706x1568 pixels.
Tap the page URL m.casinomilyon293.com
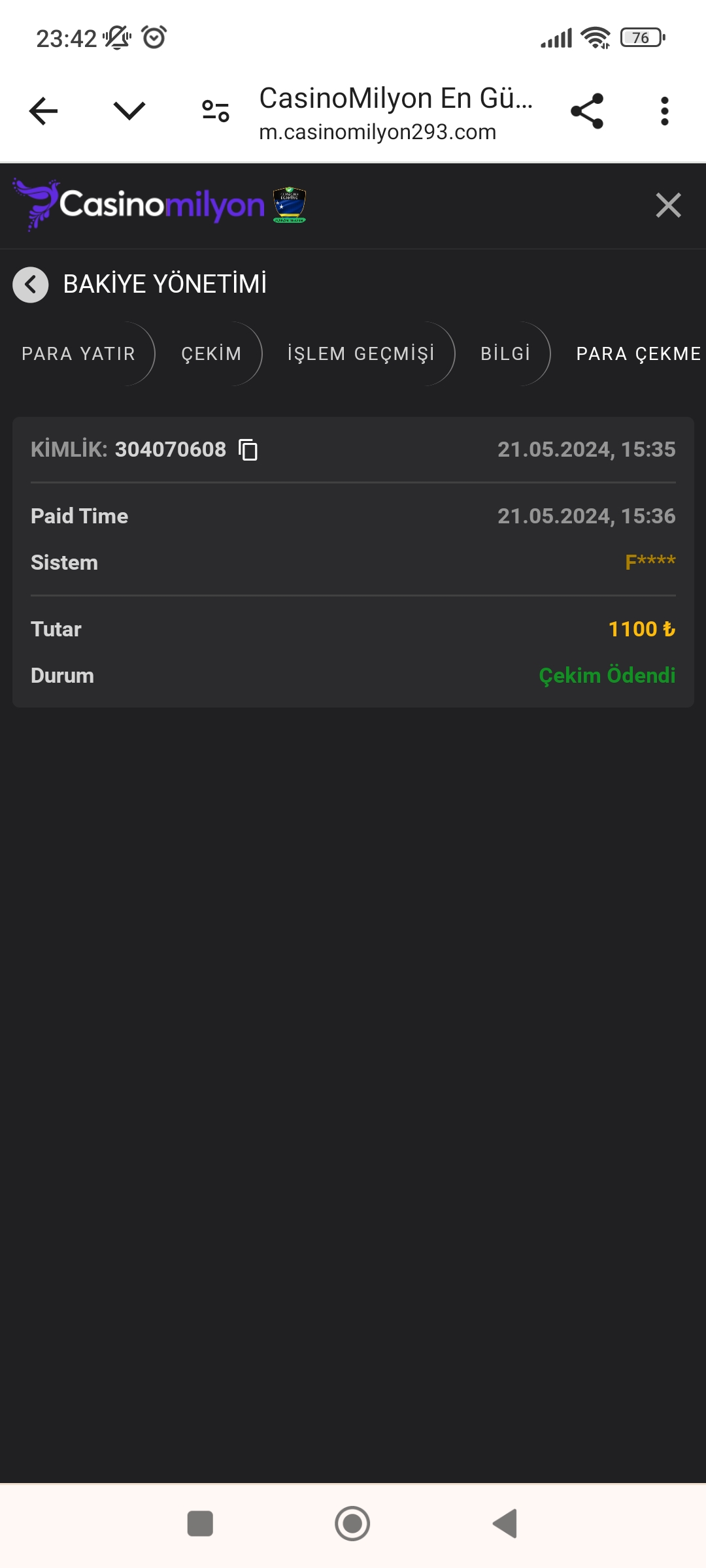[x=378, y=132]
